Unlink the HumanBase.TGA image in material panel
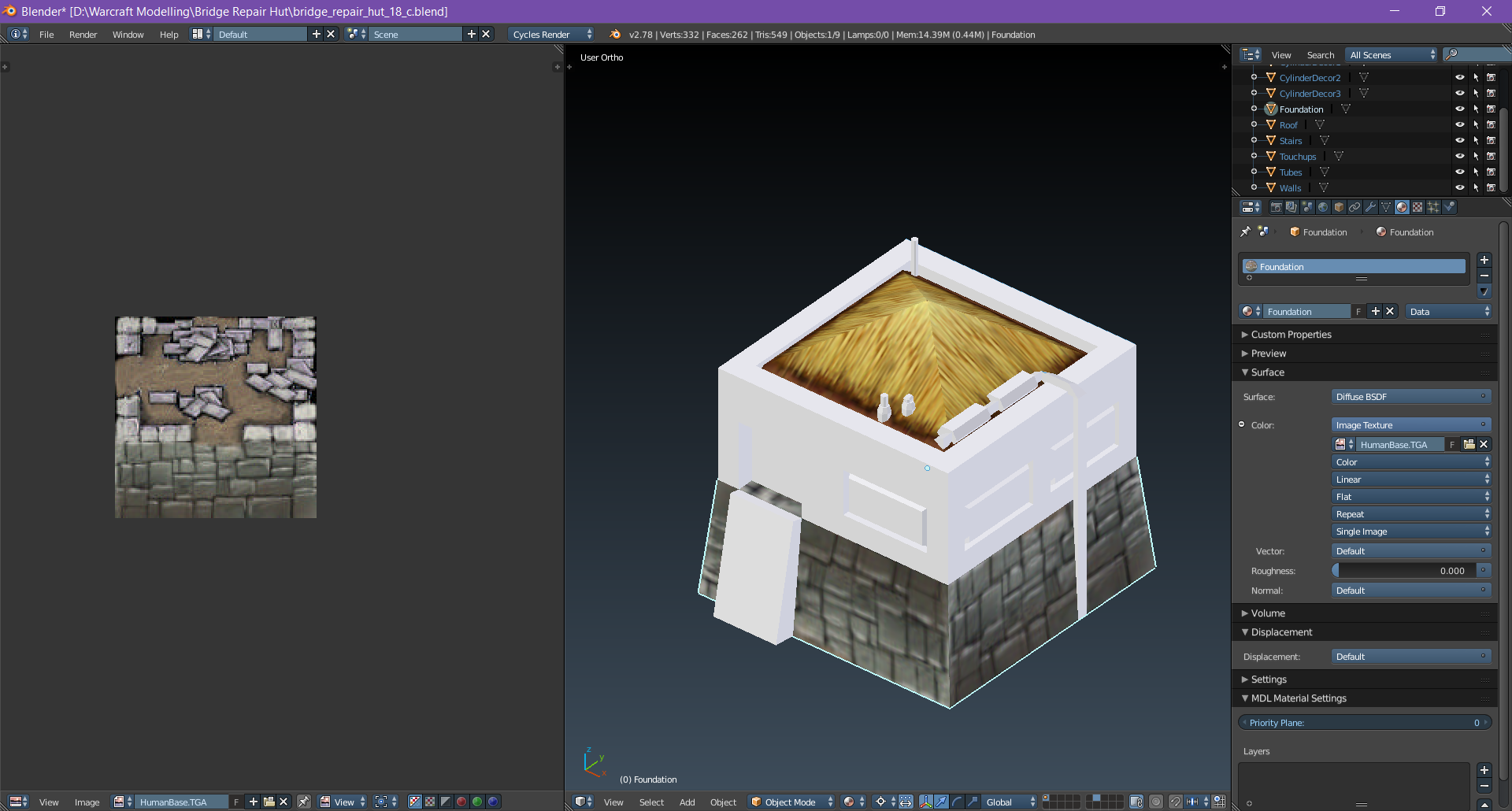This screenshot has width=1512, height=811. tap(1484, 444)
